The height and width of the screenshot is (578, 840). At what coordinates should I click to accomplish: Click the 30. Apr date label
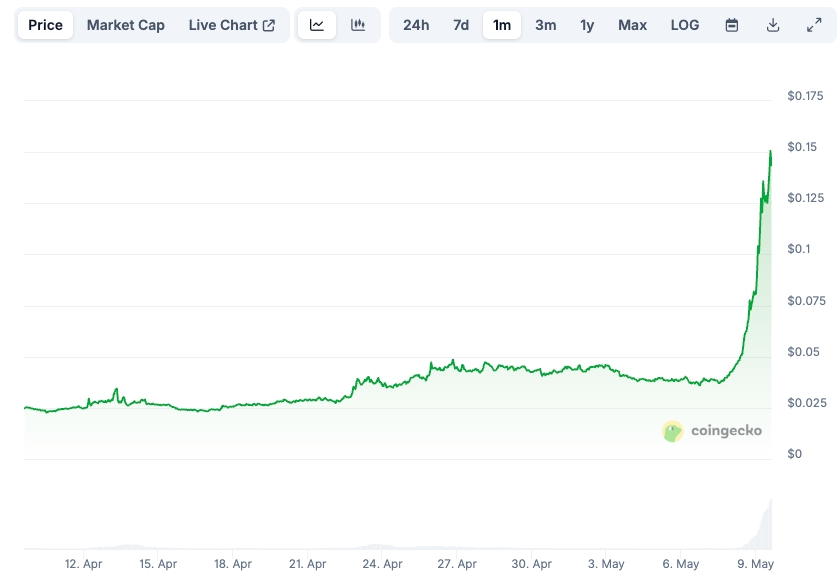531,564
